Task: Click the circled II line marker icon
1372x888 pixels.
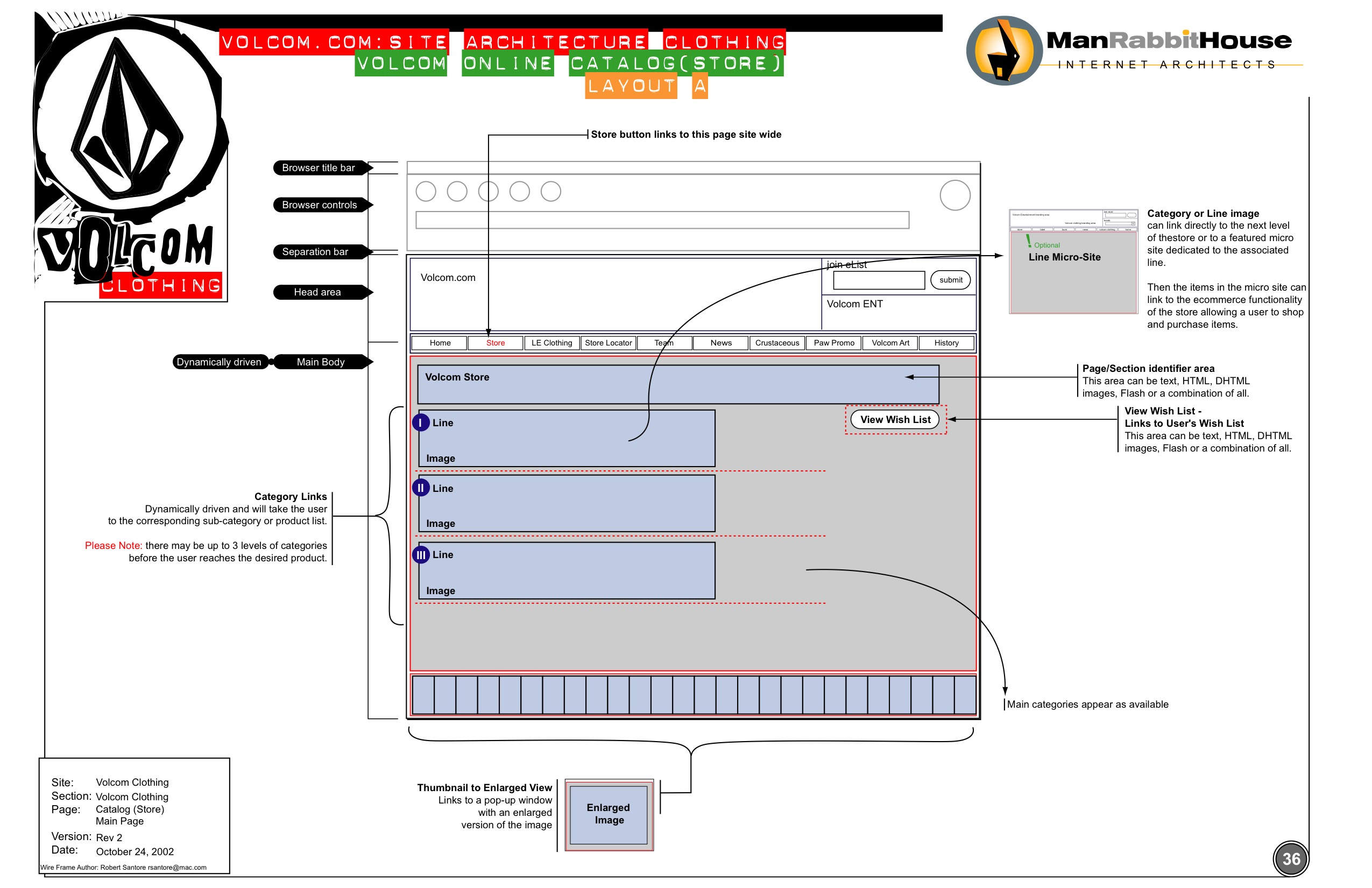Action: pyautogui.click(x=421, y=489)
